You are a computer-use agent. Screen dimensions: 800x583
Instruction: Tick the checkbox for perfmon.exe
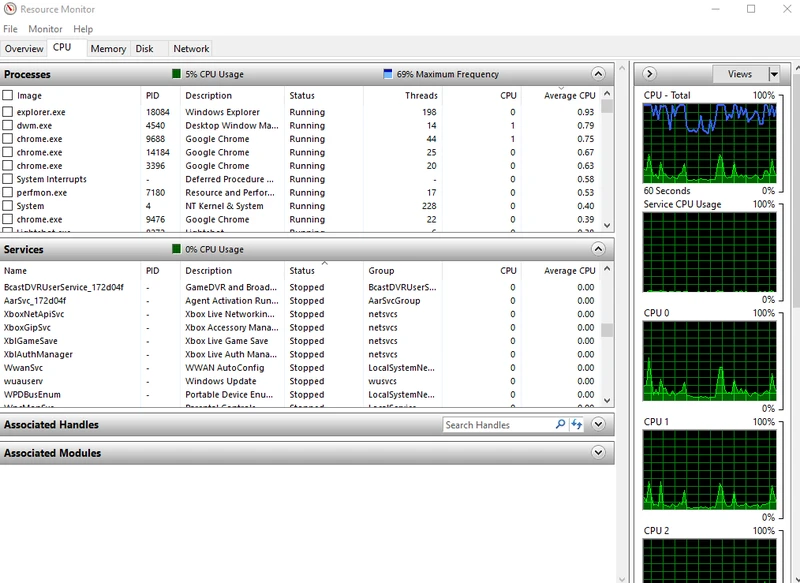point(8,192)
